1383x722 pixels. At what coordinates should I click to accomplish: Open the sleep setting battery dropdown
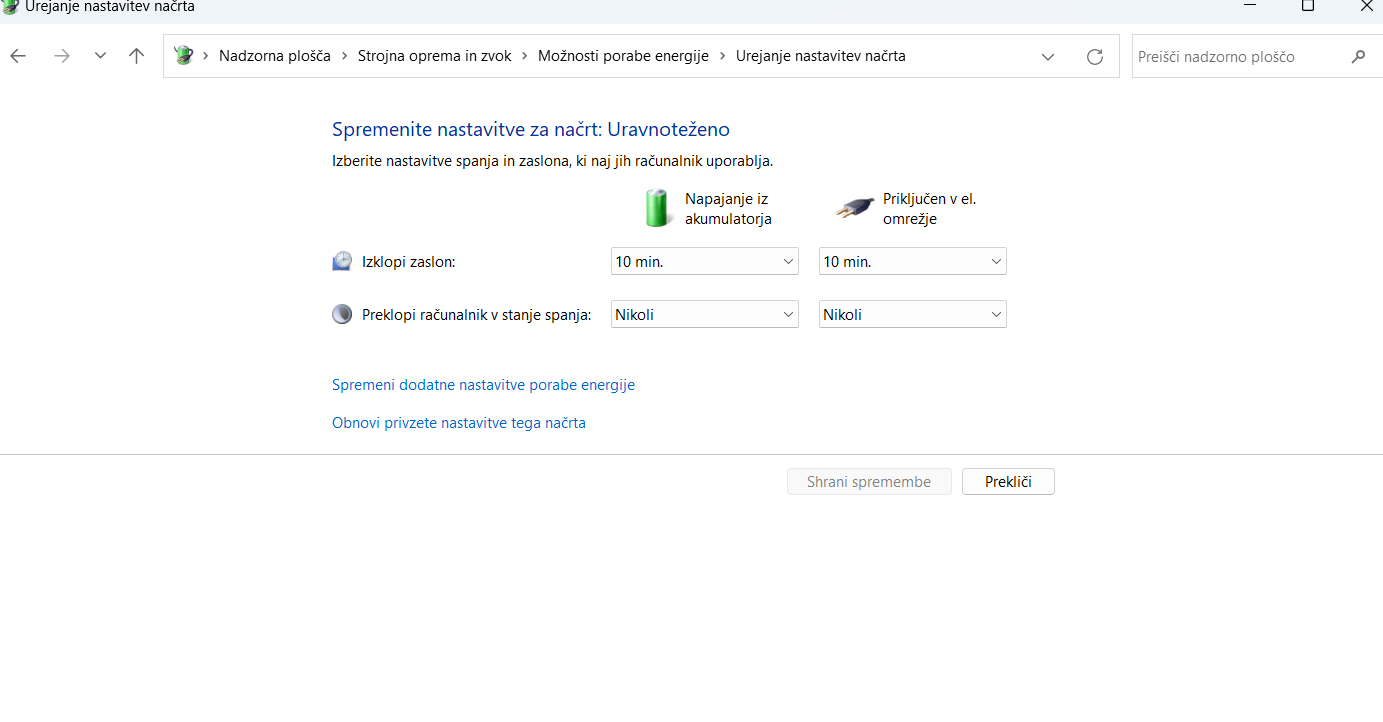[705, 314]
